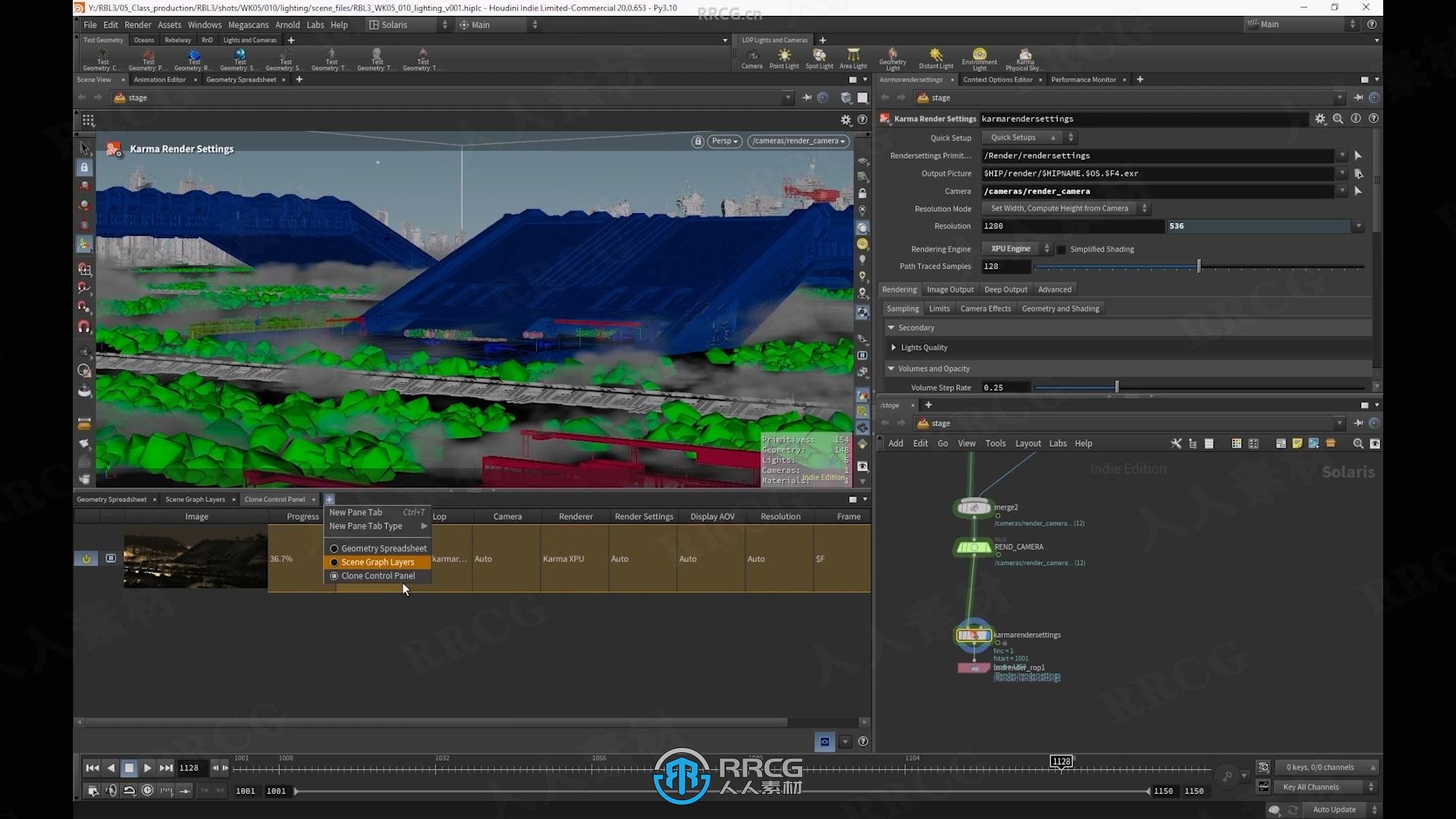
Task: Toggle the clone power button in the render row
Action: coord(86,559)
